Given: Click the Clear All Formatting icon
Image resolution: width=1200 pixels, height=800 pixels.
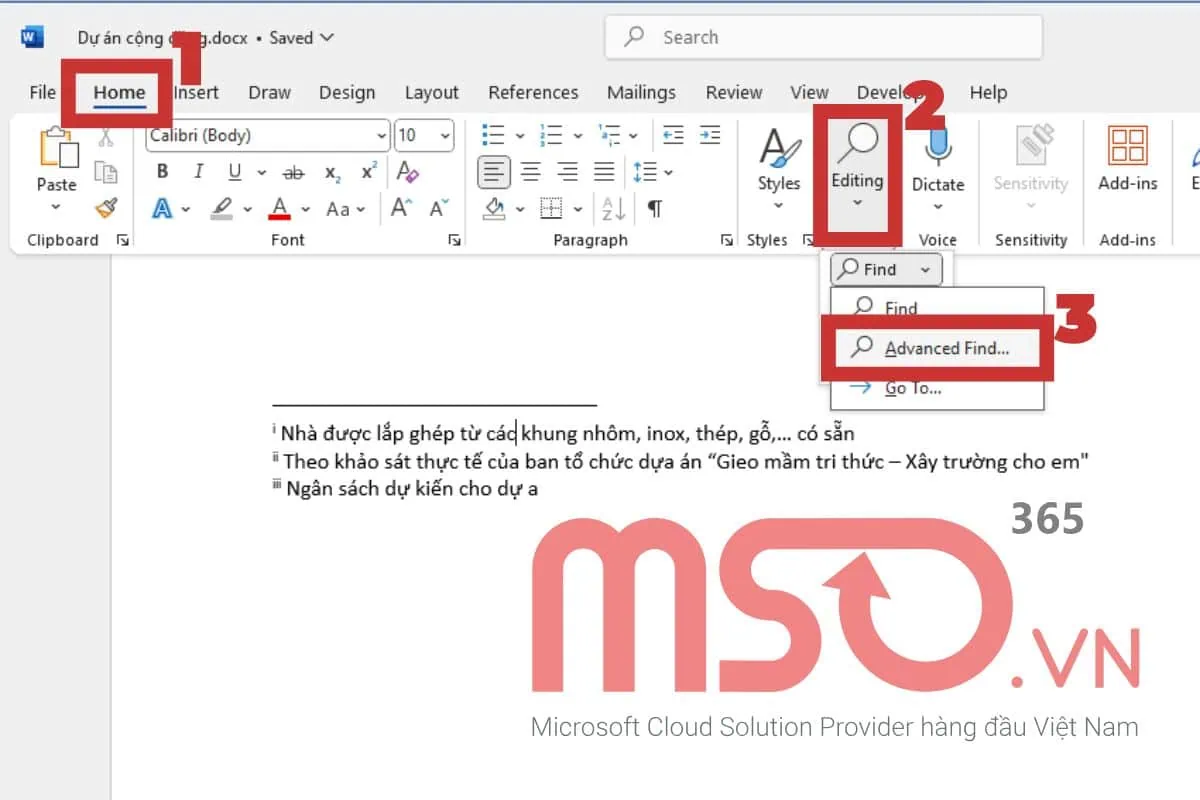Looking at the screenshot, I should pos(407,172).
